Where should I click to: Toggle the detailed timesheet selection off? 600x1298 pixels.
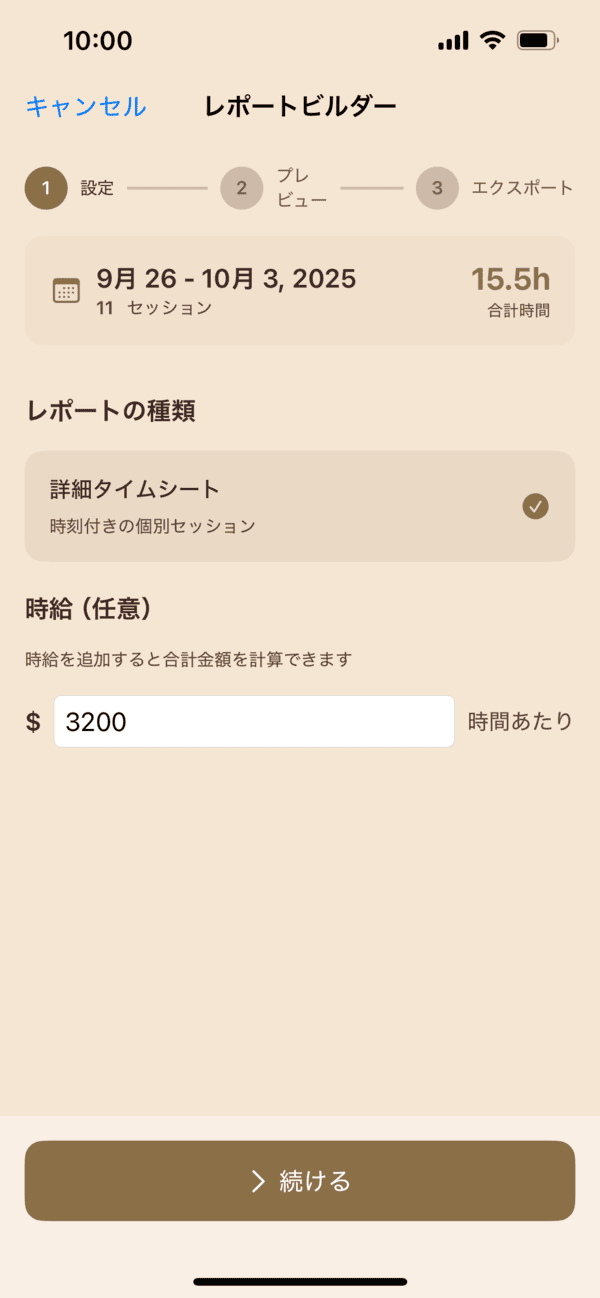coord(300,505)
